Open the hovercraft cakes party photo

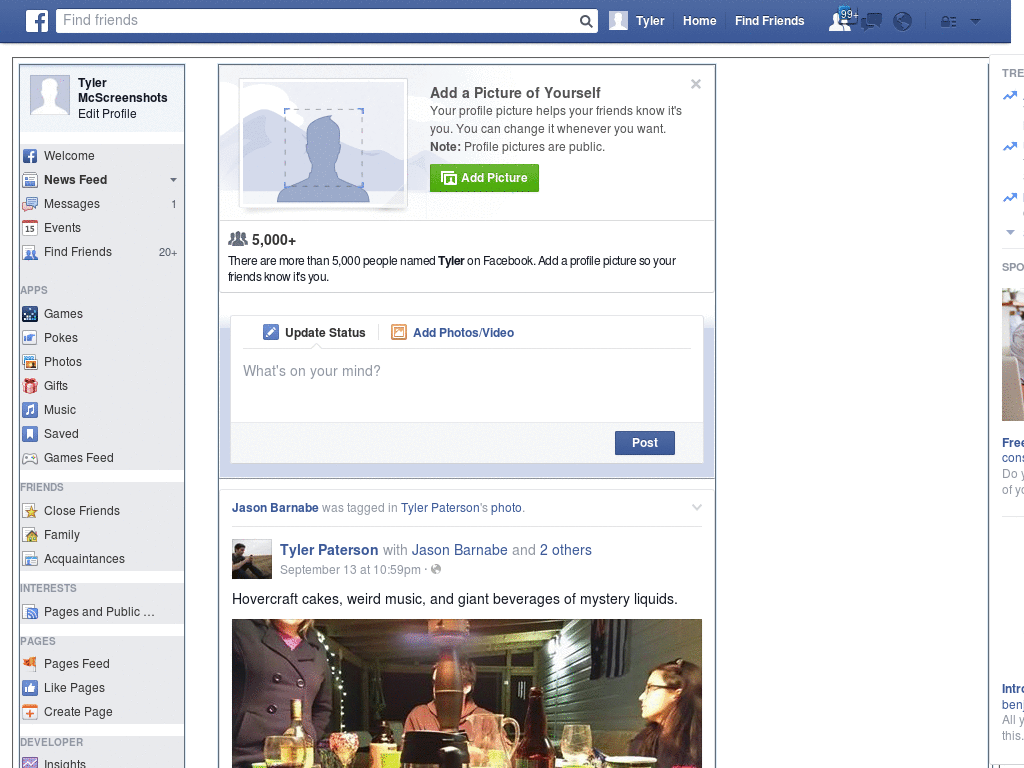click(x=466, y=693)
